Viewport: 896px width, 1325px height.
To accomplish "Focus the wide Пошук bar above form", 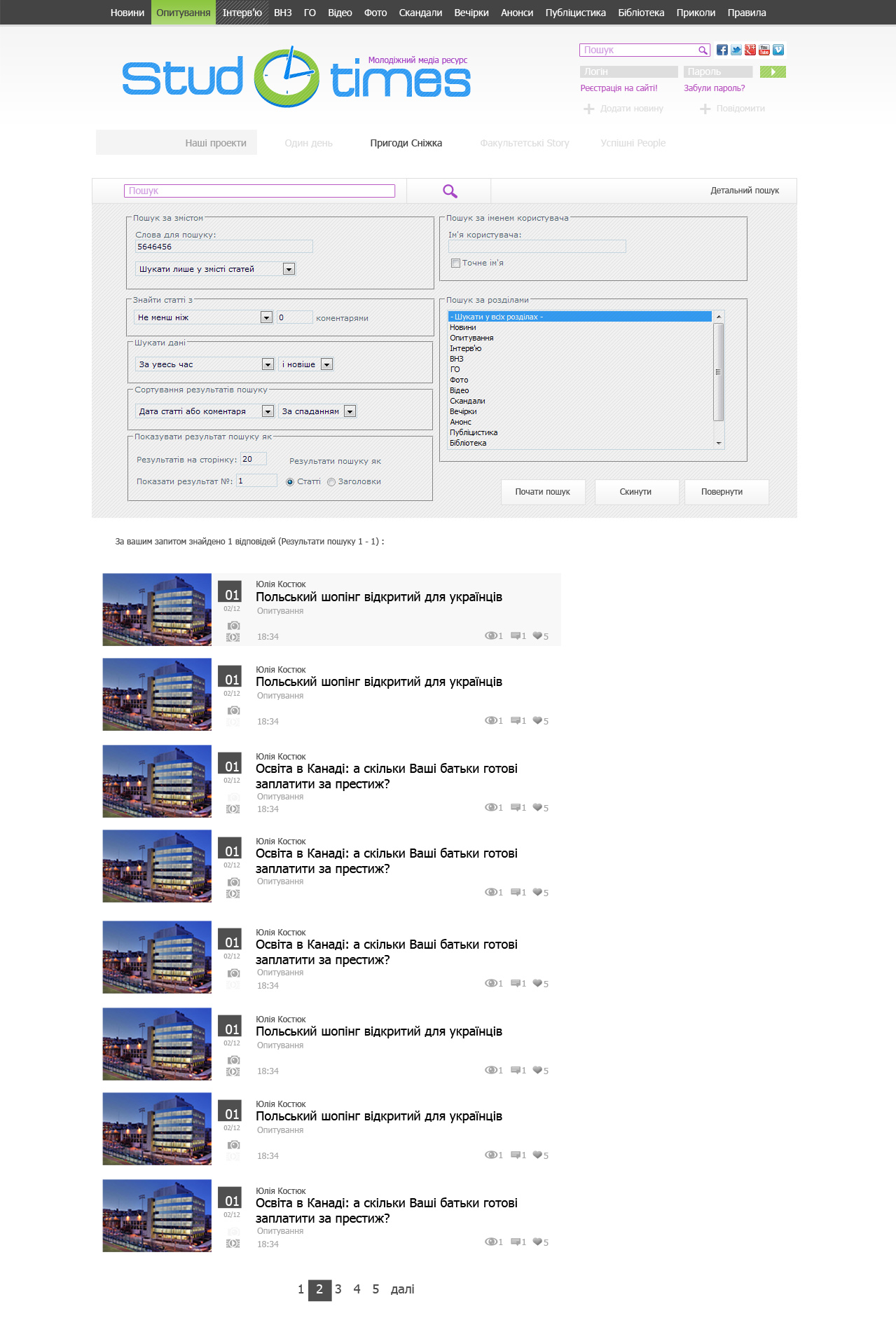I will [x=259, y=191].
